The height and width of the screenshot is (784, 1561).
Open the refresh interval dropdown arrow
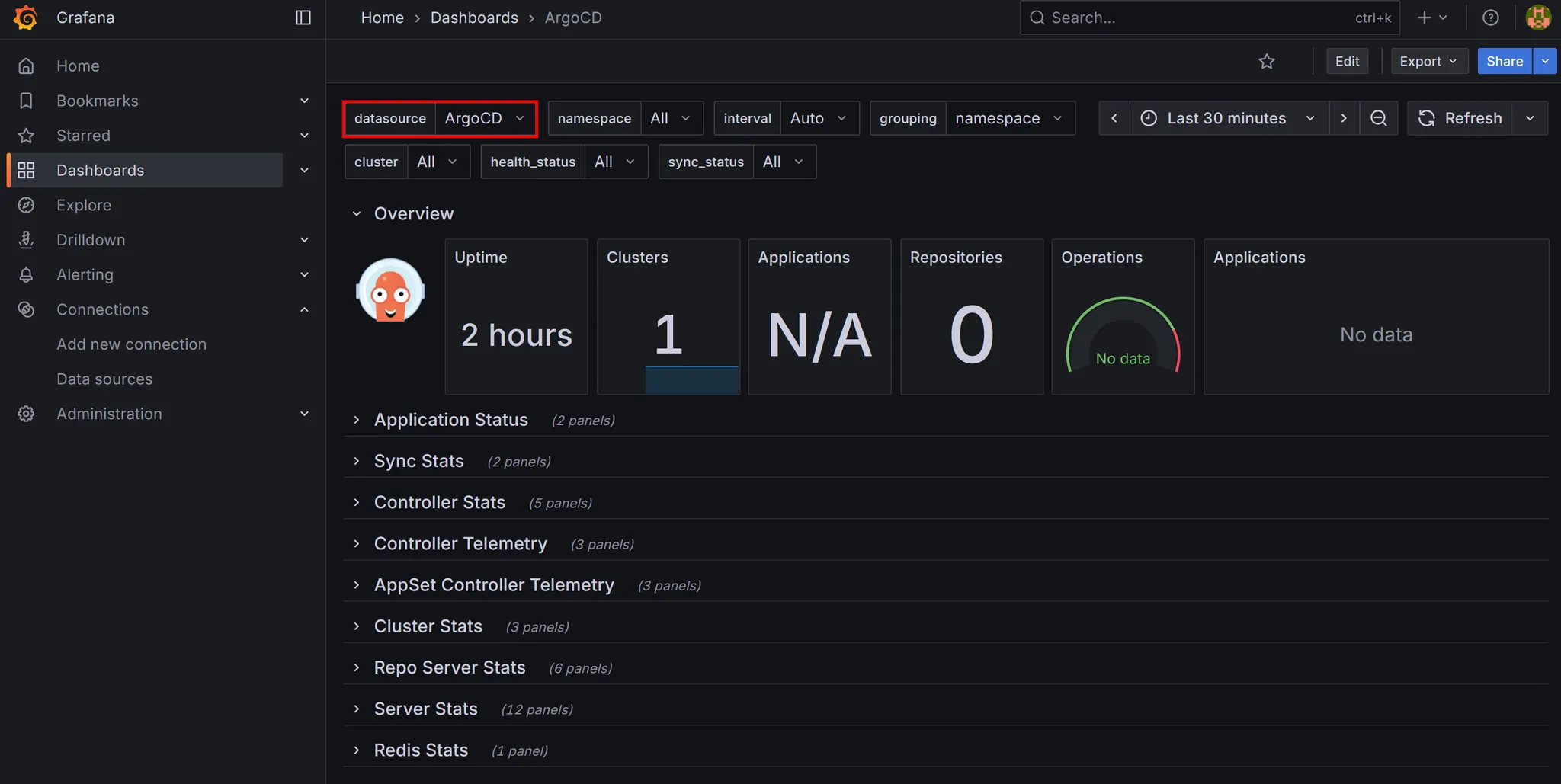[1530, 118]
